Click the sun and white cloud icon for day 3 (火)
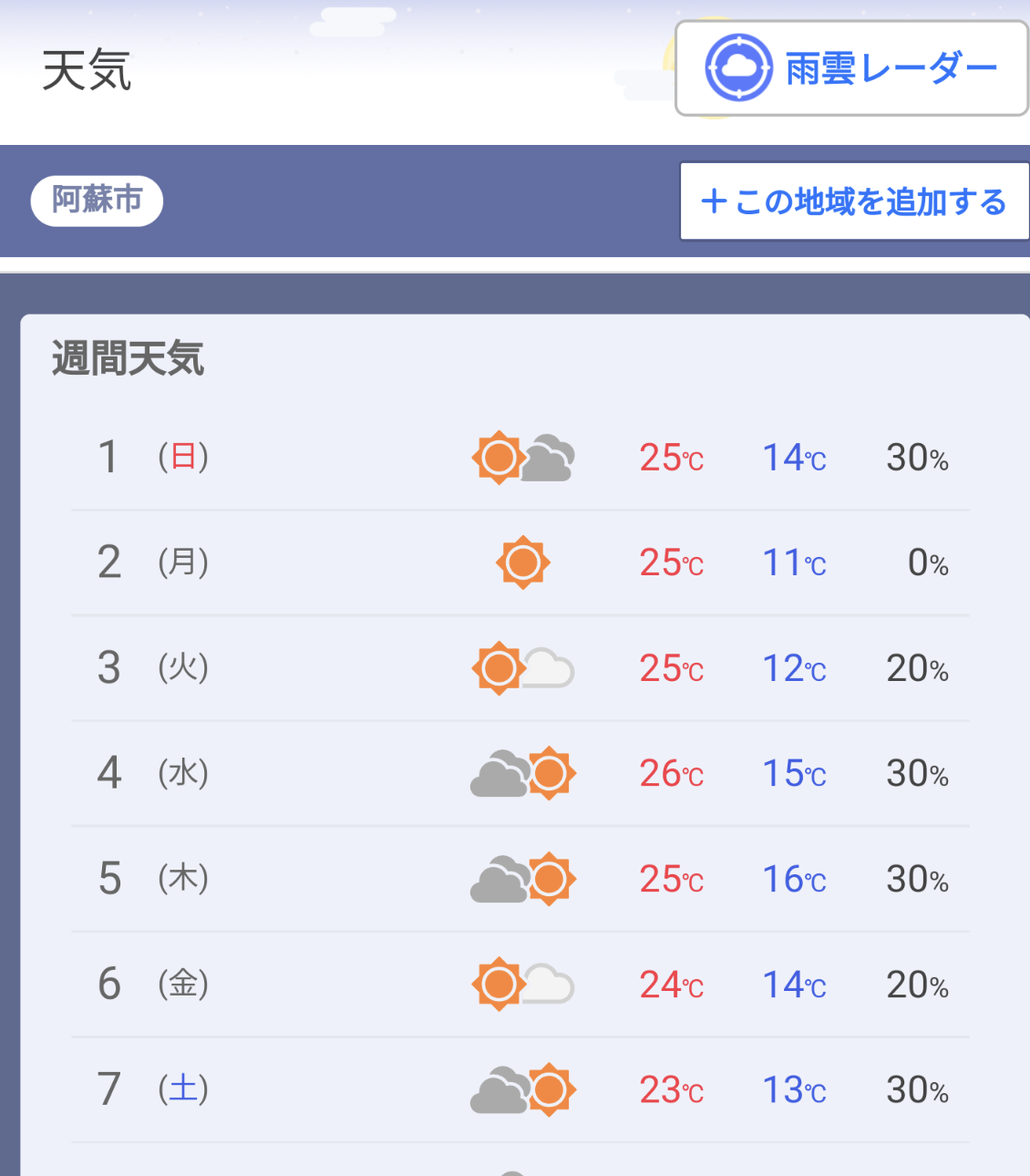Screen dimensions: 1030x1176 523,668
